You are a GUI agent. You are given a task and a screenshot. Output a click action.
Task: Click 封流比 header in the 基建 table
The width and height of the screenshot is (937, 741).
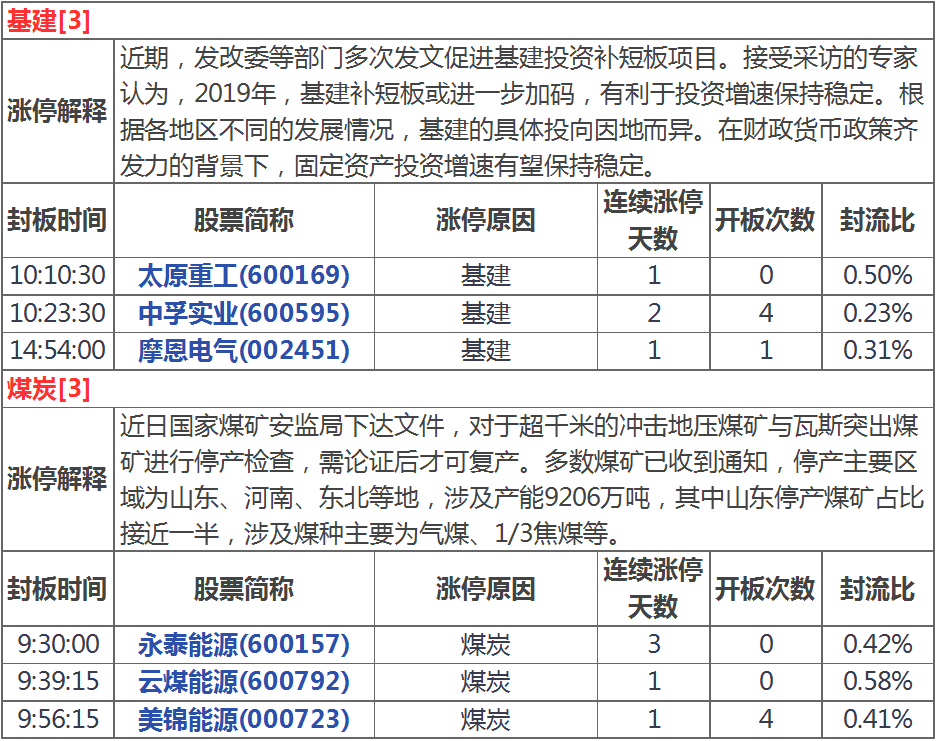coord(877,220)
